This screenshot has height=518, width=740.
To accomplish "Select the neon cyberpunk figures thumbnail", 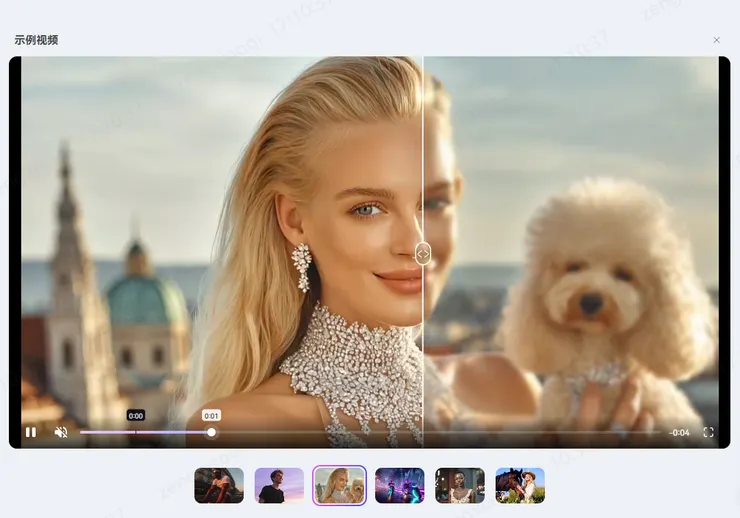I will coord(400,485).
